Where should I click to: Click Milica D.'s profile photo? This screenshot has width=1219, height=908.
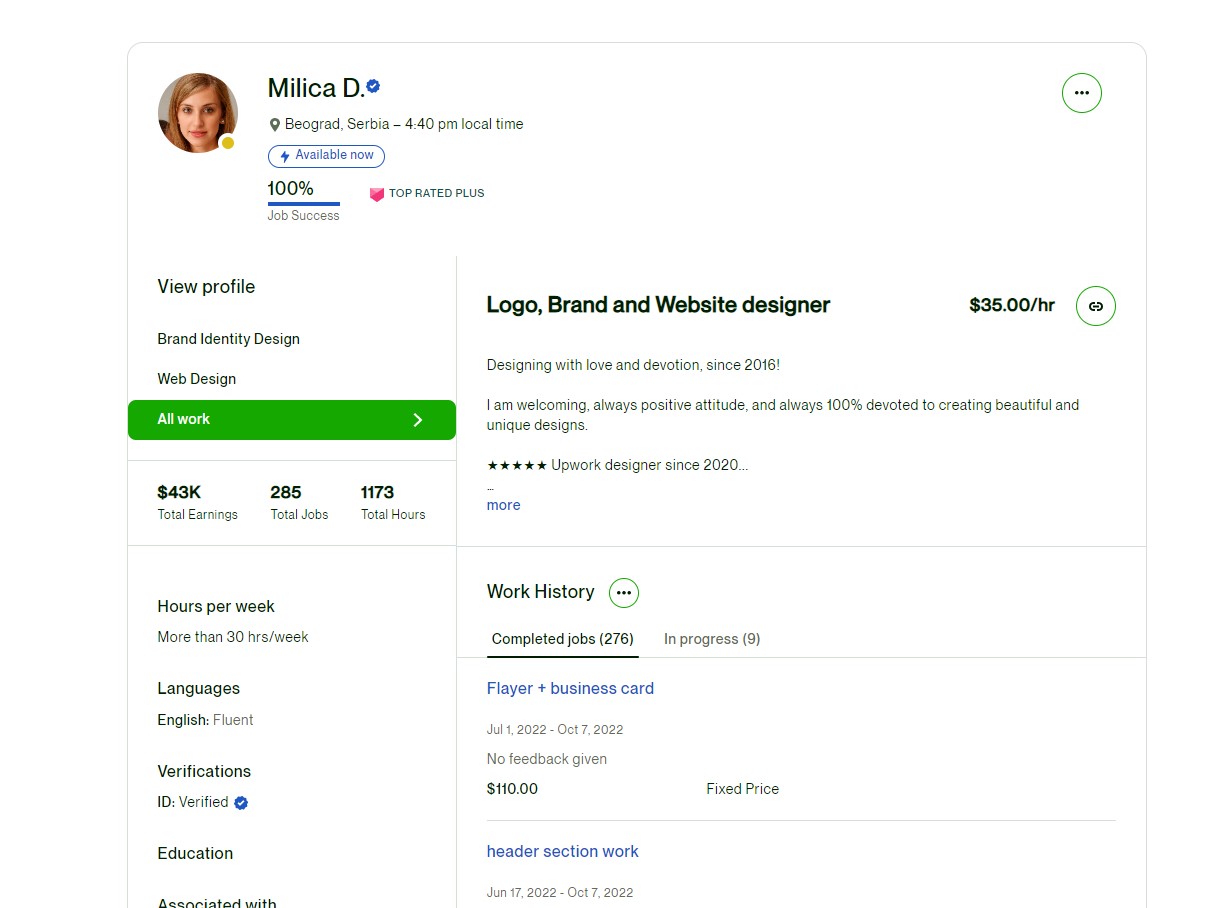197,112
